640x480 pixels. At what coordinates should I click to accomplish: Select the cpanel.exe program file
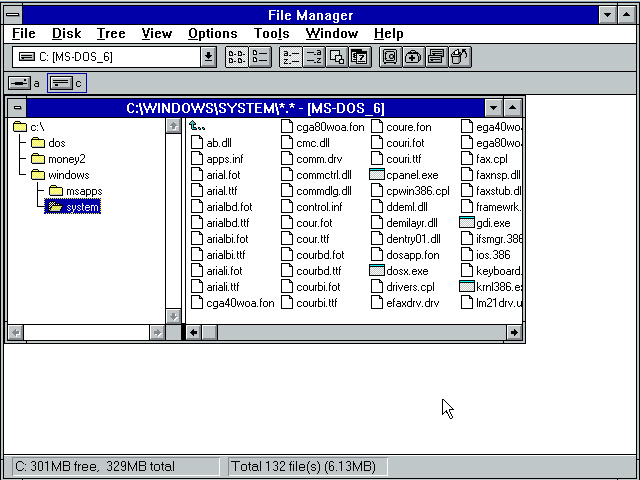(404, 175)
